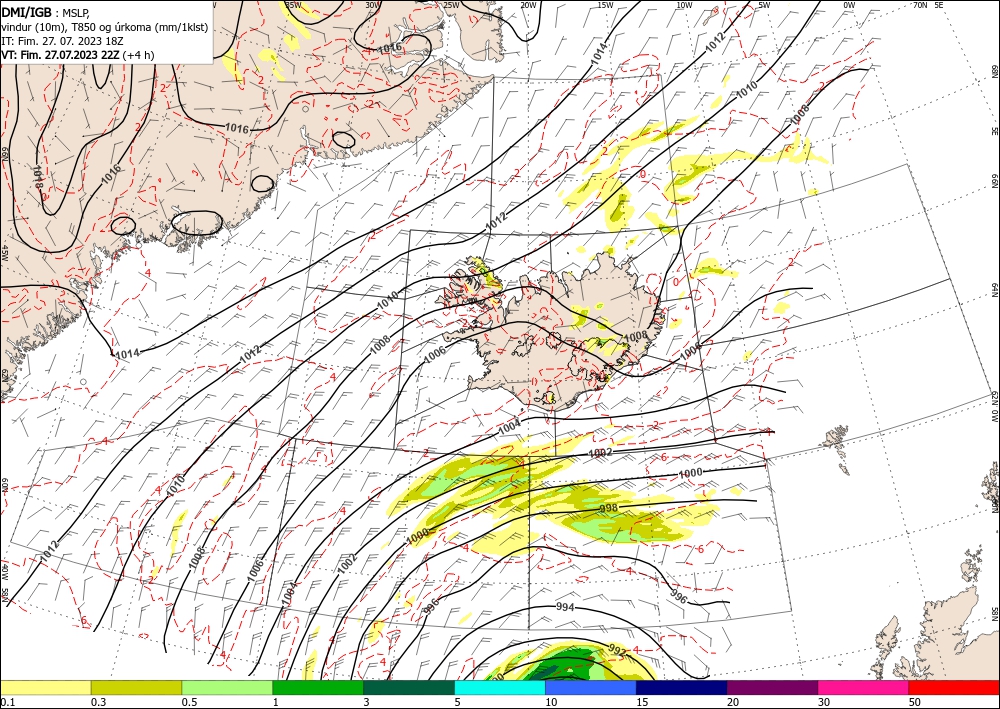Click the olive 0.3 precipitation legend swatch
The width and height of the screenshot is (1000, 709).
coord(136,688)
